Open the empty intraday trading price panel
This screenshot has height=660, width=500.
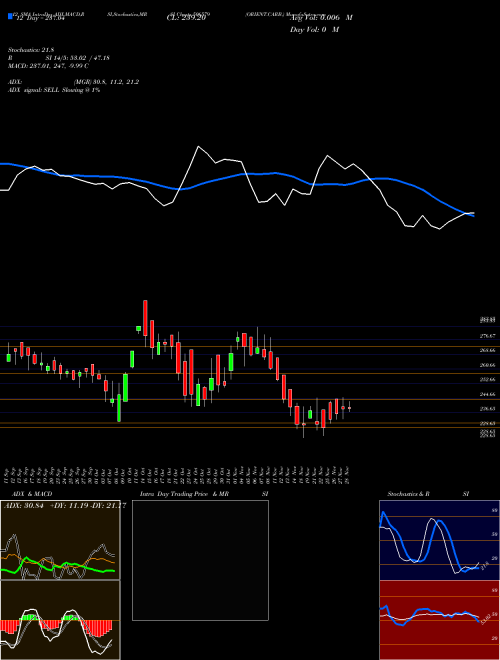click(x=200, y=560)
